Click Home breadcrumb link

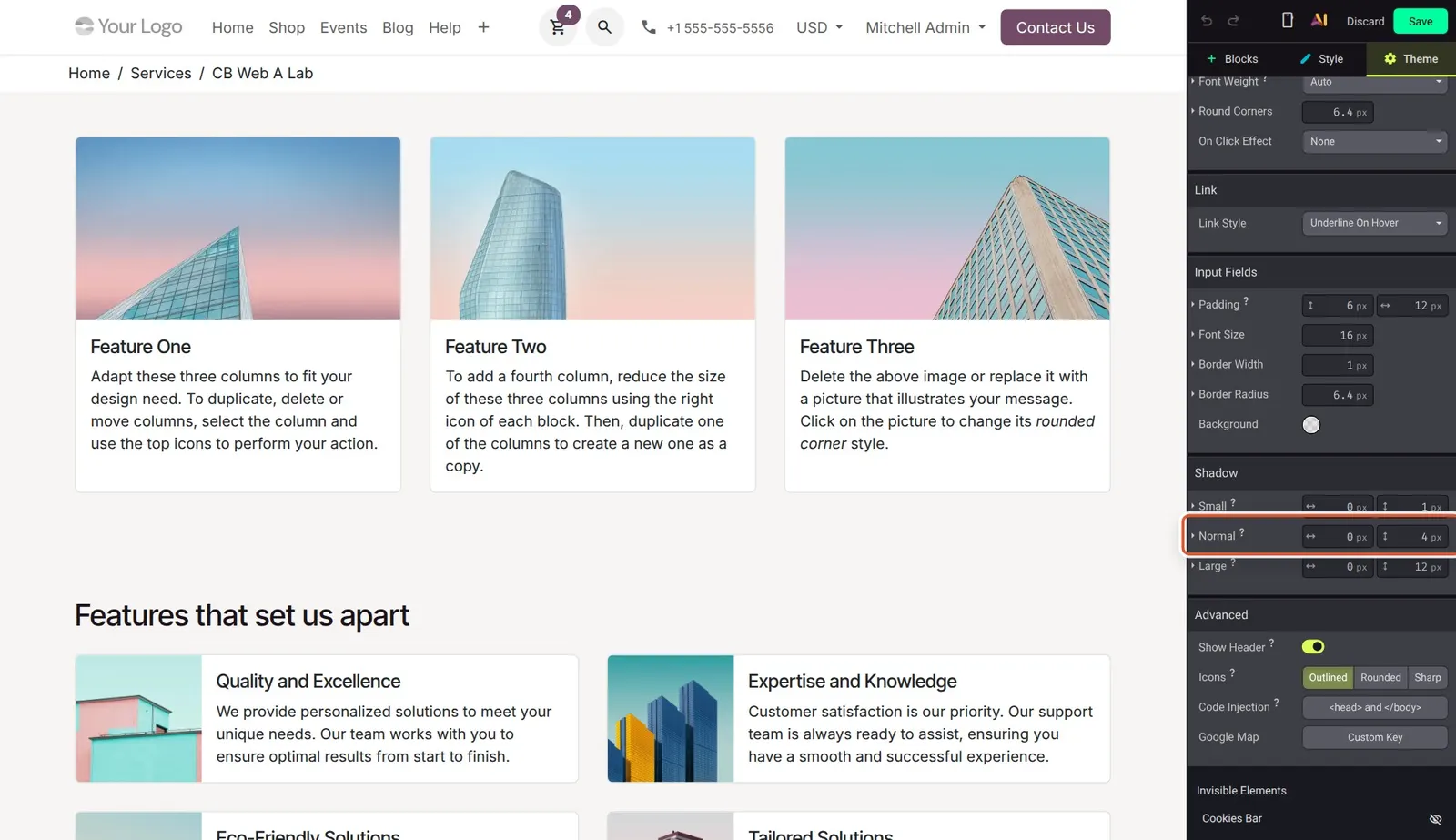[x=89, y=73]
